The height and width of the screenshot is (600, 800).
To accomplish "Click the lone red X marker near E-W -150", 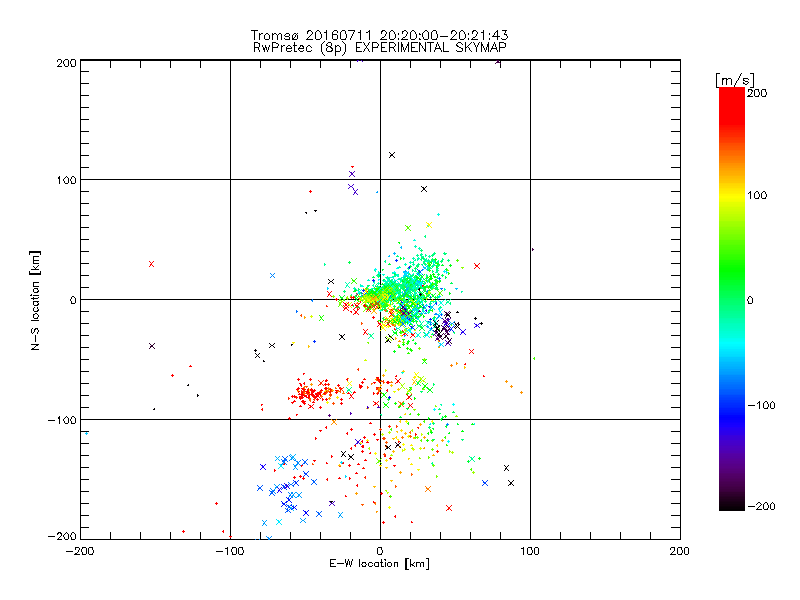I will tap(152, 264).
